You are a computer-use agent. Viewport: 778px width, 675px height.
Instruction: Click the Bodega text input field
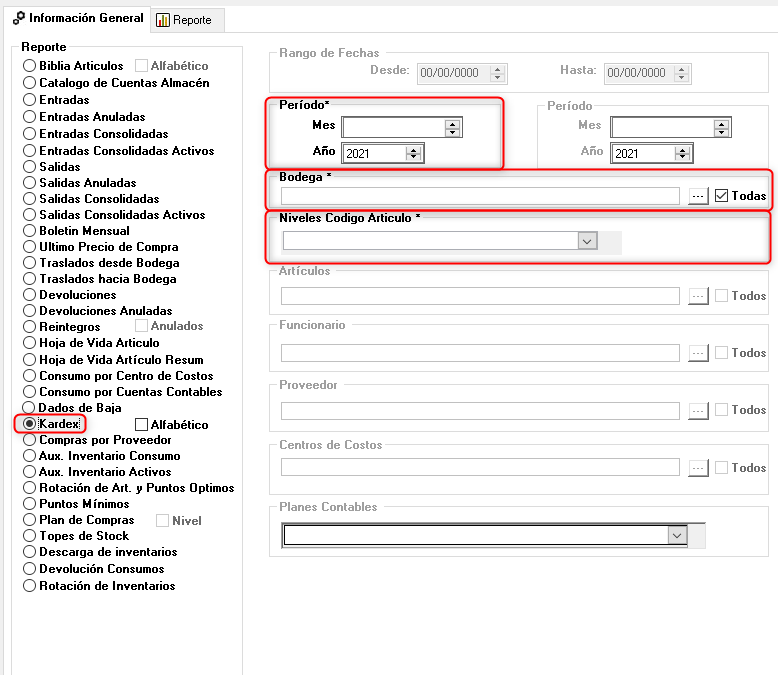[480, 196]
